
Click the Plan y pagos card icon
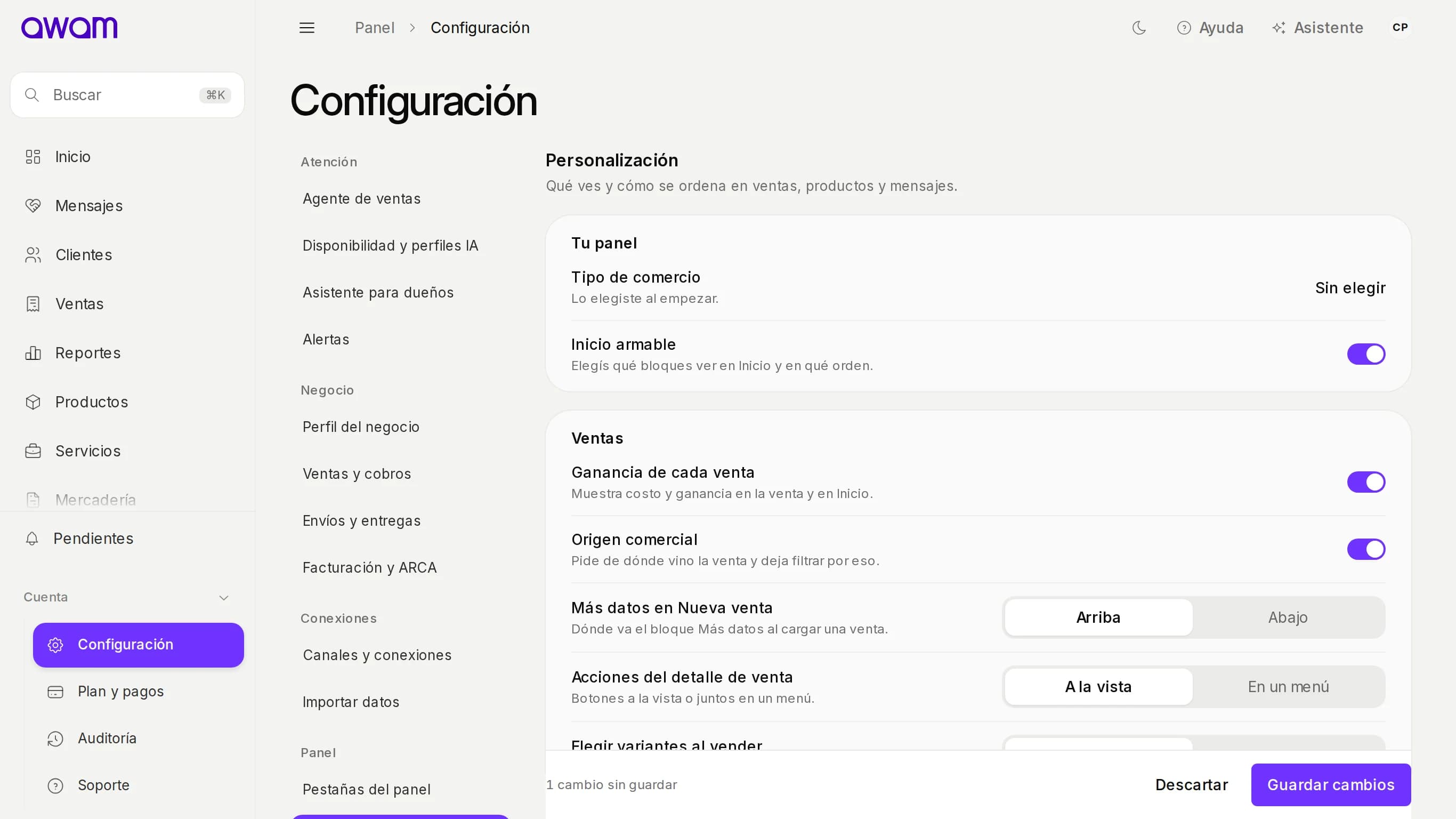pyautogui.click(x=55, y=692)
